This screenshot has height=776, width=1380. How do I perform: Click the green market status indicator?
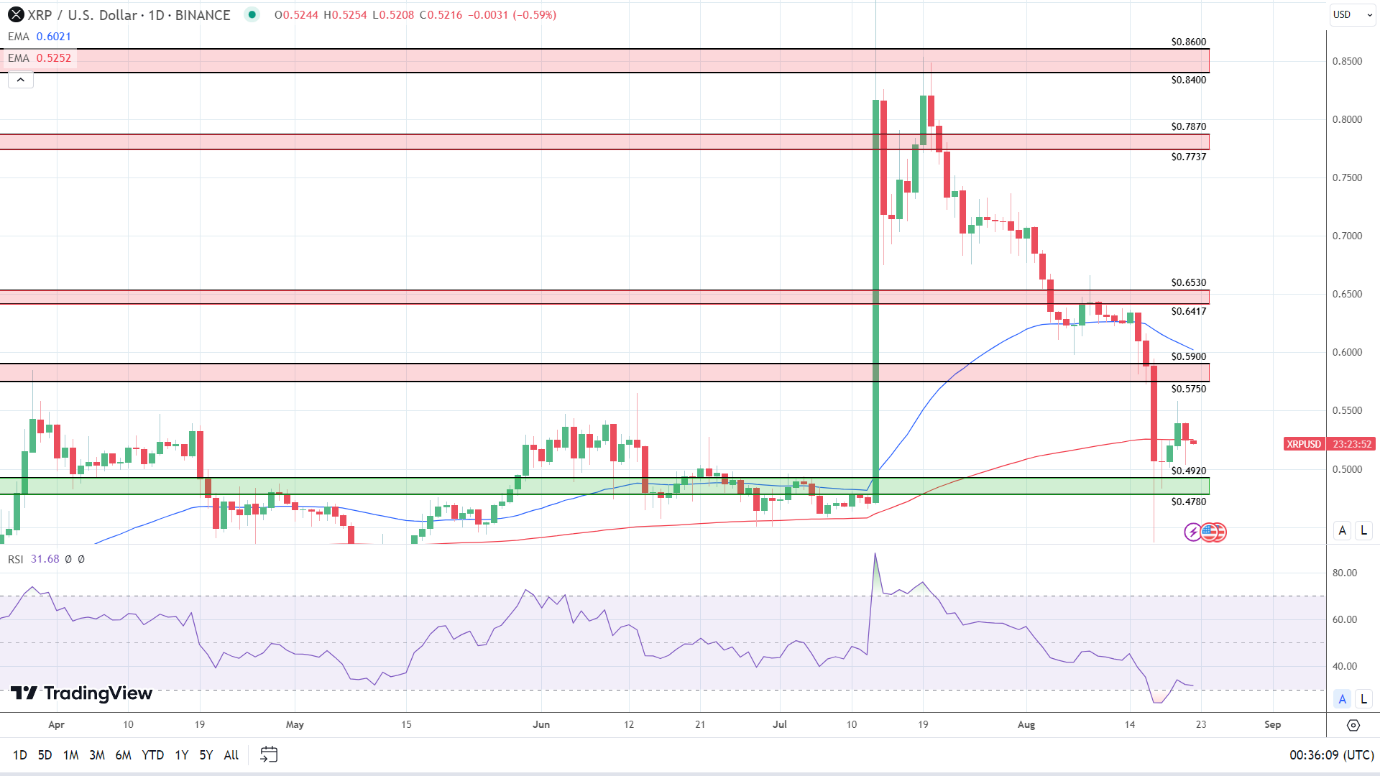[x=250, y=15]
